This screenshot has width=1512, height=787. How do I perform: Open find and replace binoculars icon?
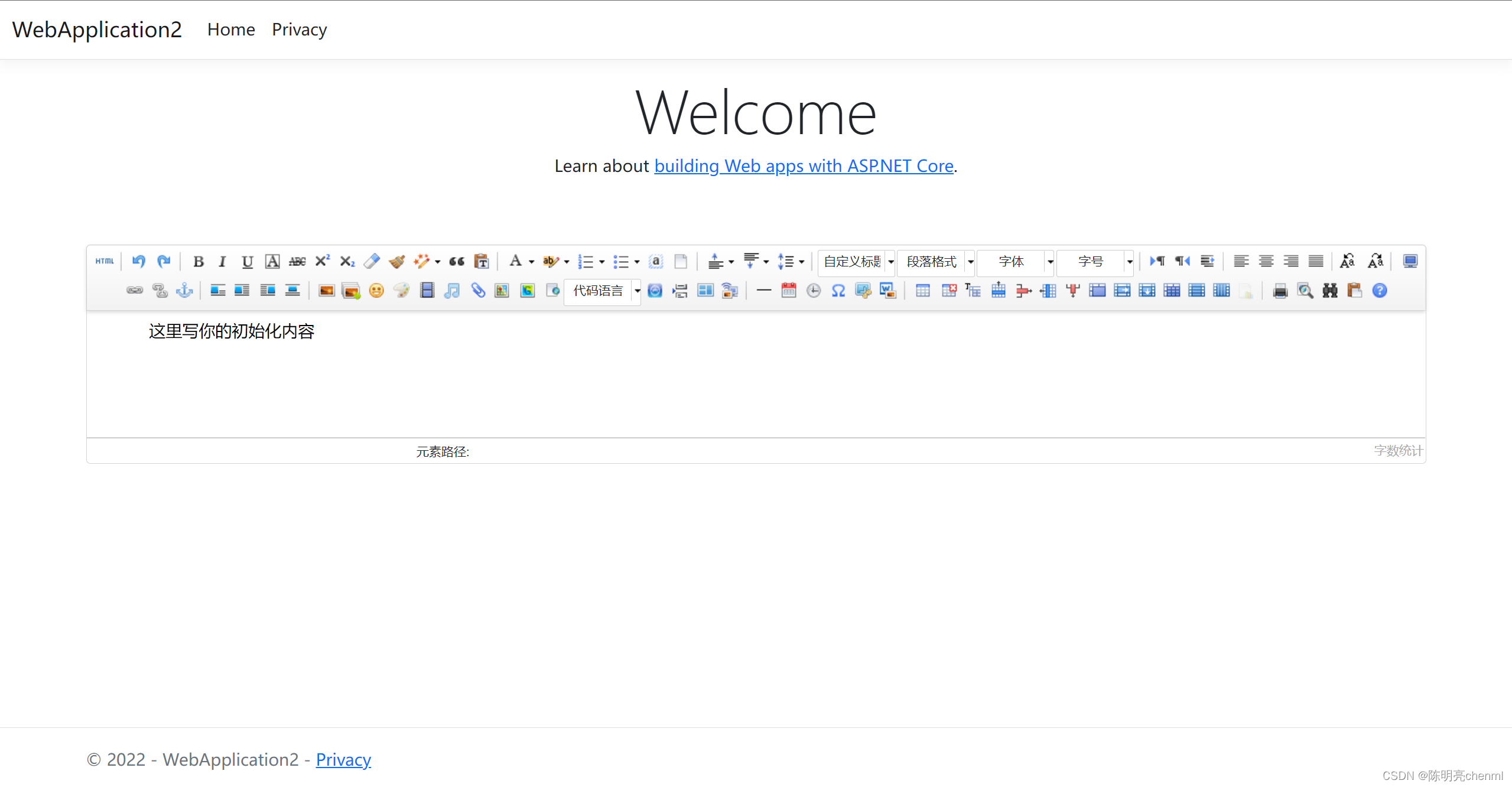(1329, 291)
